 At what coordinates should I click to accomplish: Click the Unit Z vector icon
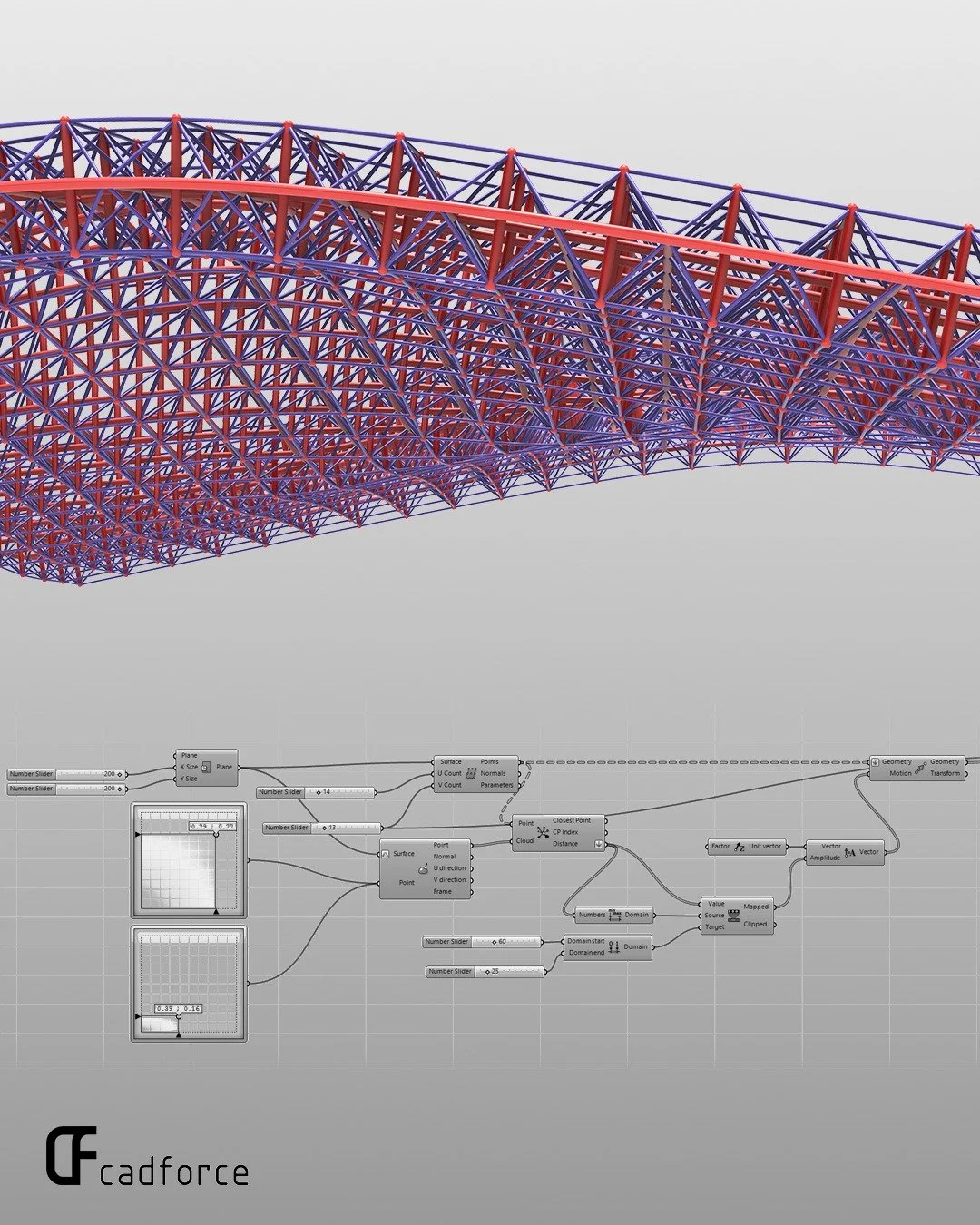(740, 847)
